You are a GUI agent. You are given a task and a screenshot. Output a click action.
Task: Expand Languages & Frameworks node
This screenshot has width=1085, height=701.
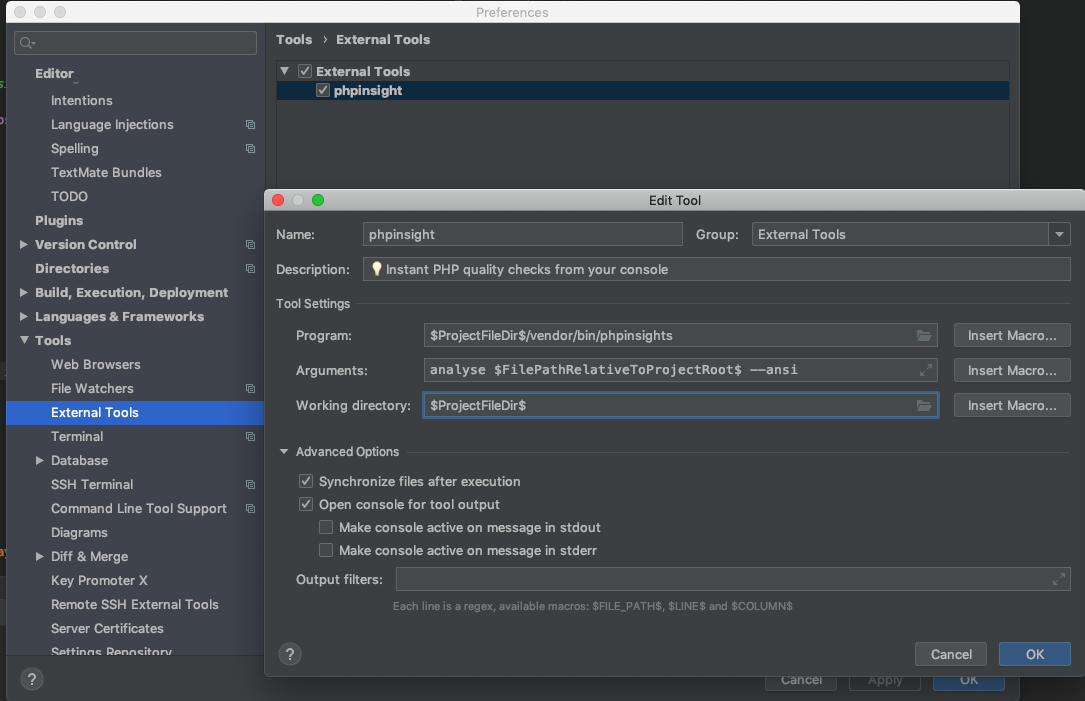[24, 316]
